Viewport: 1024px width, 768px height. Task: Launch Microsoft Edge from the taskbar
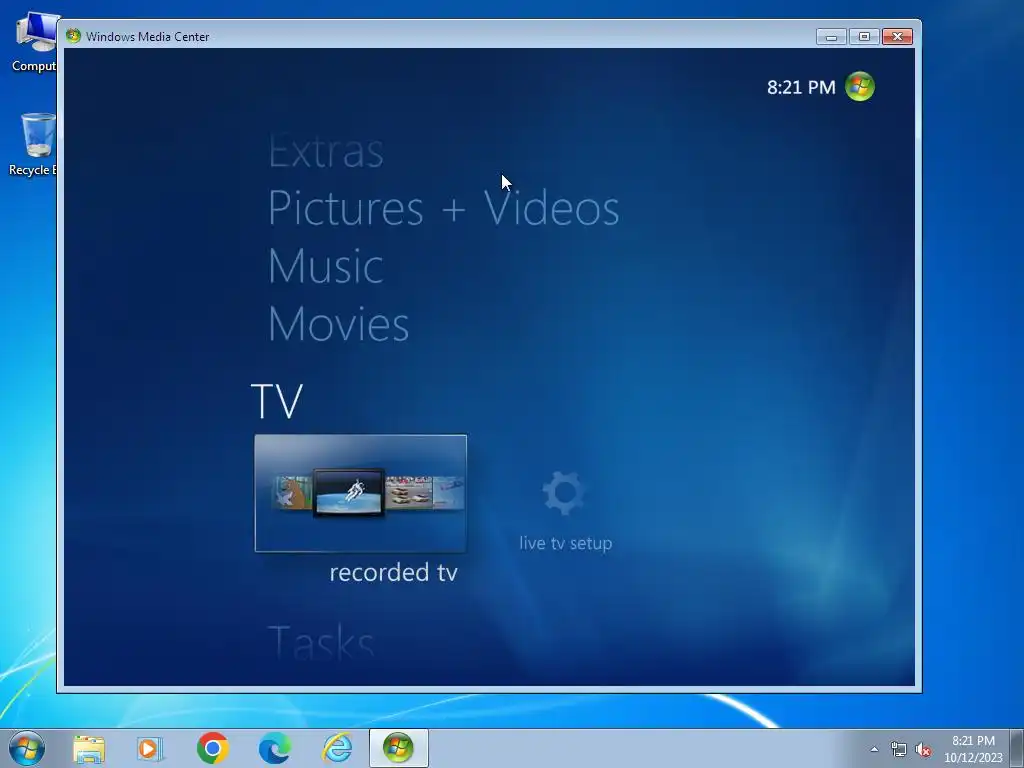(x=274, y=748)
